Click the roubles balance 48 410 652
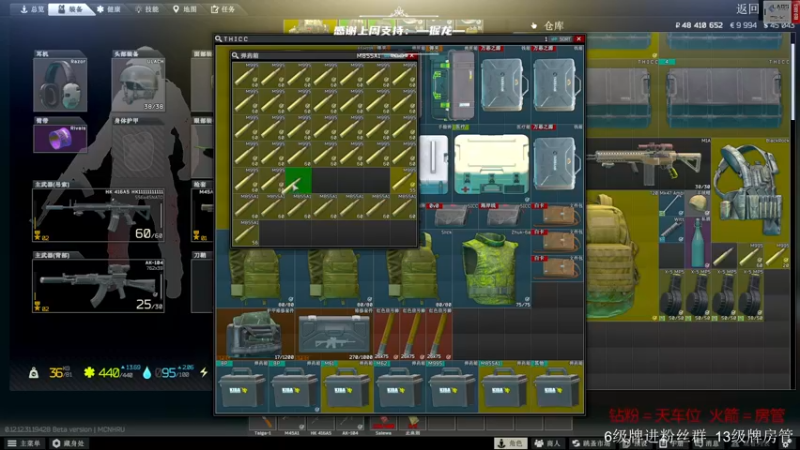 [699, 25]
